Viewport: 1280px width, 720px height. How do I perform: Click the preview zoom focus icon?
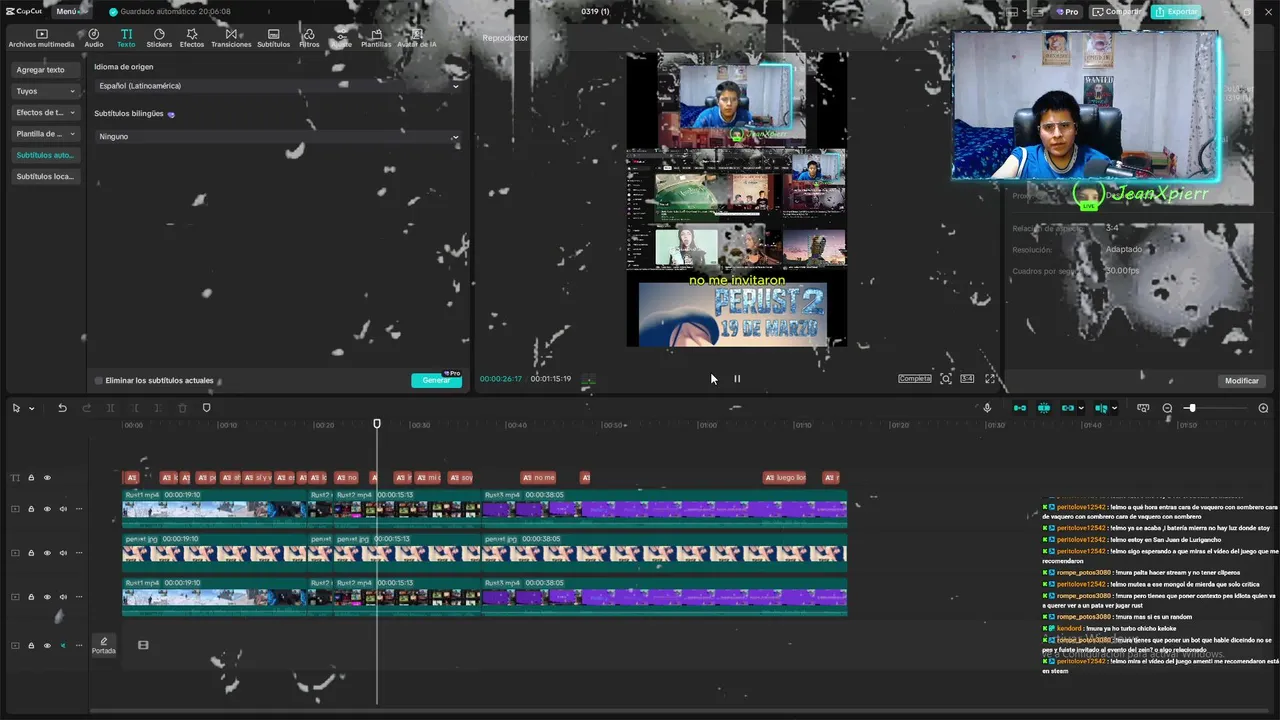click(x=946, y=379)
